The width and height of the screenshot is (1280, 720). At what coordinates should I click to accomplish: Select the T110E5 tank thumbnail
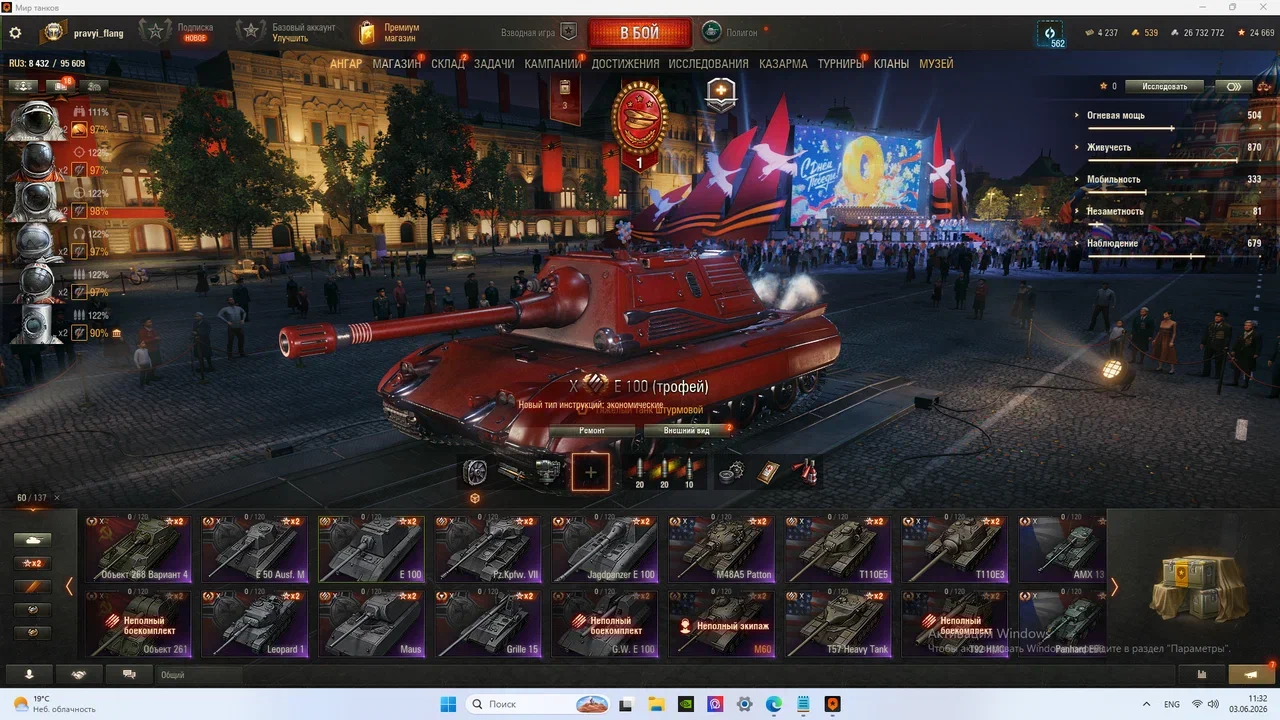click(838, 549)
